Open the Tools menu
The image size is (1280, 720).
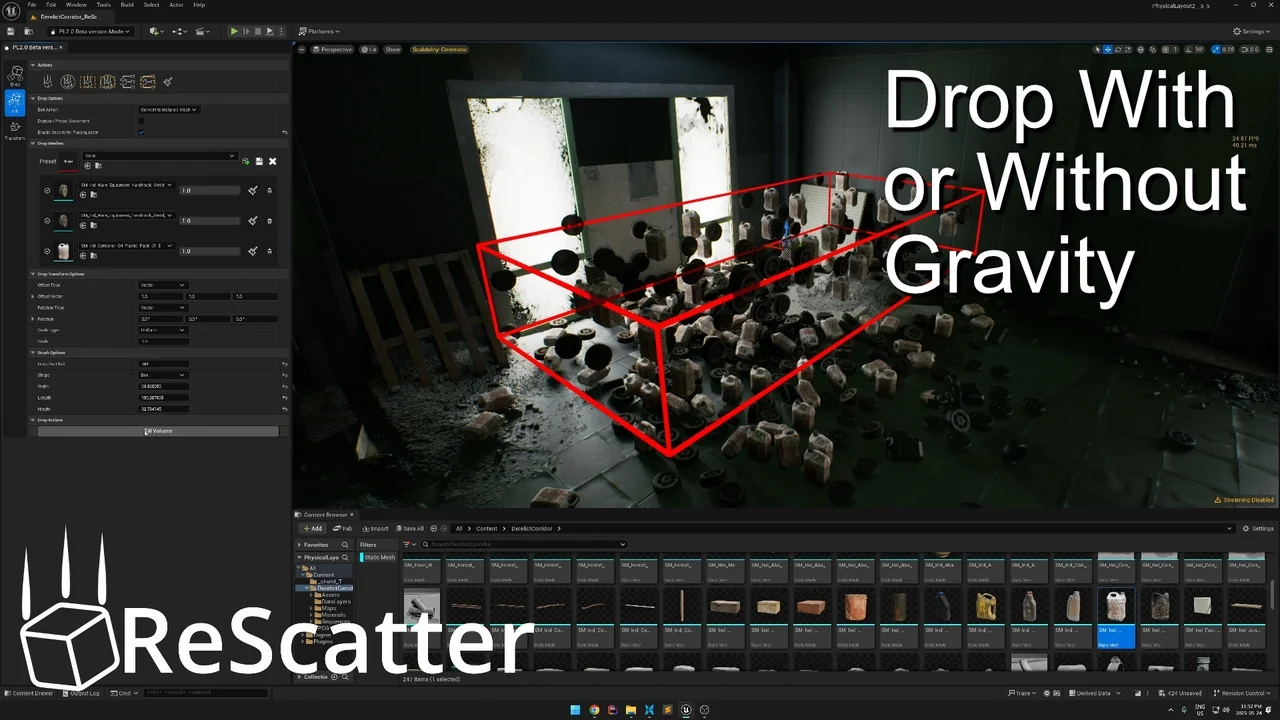(103, 4)
